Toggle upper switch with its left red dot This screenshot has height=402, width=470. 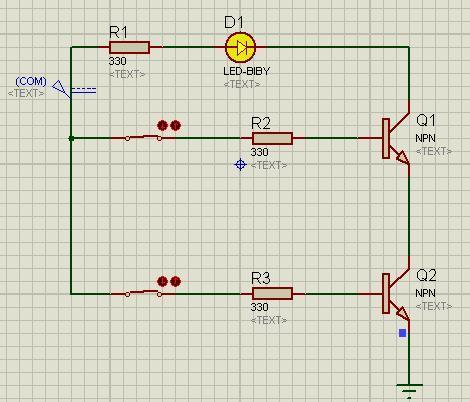(x=163, y=126)
